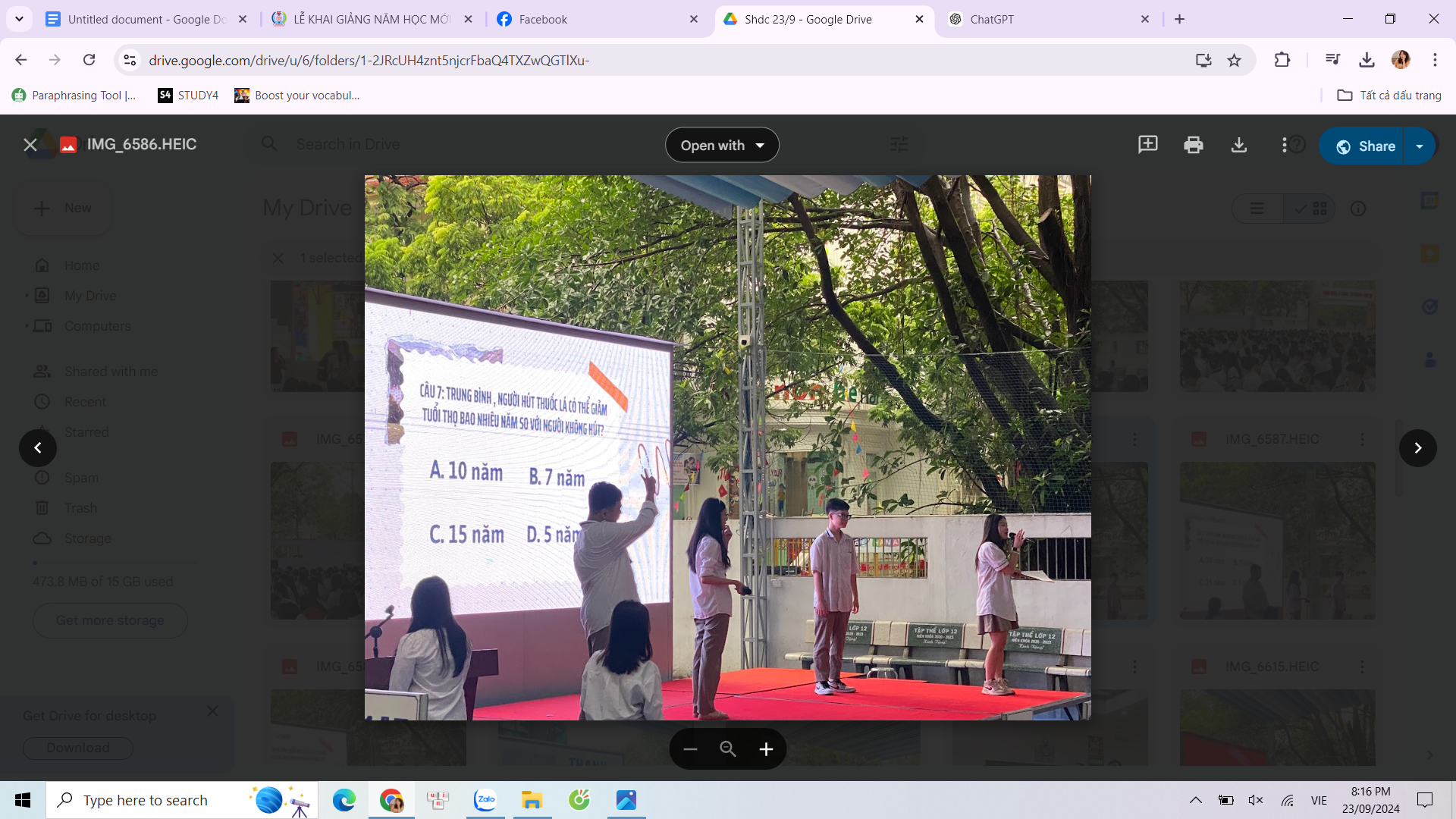This screenshot has width=1456, height=819.
Task: Bookmark this page with the star icon
Action: click(1235, 60)
